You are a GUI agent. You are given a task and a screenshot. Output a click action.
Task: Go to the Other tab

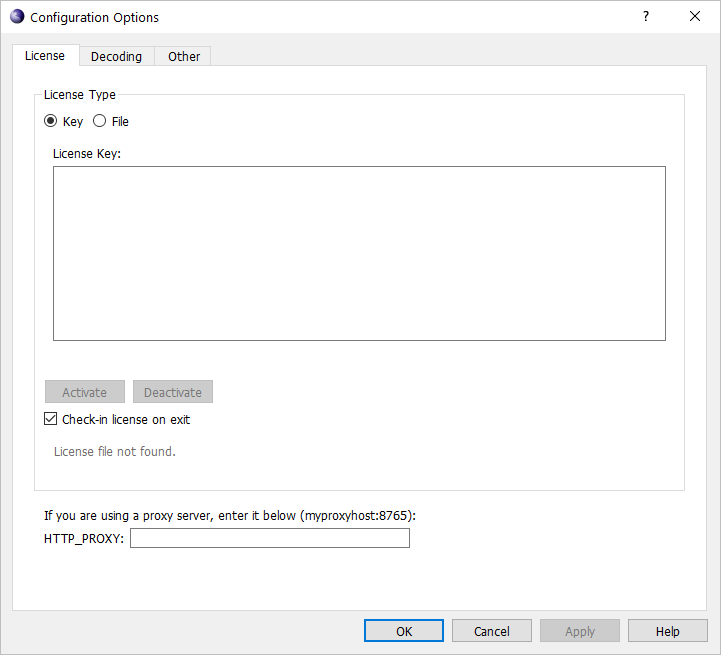click(184, 57)
